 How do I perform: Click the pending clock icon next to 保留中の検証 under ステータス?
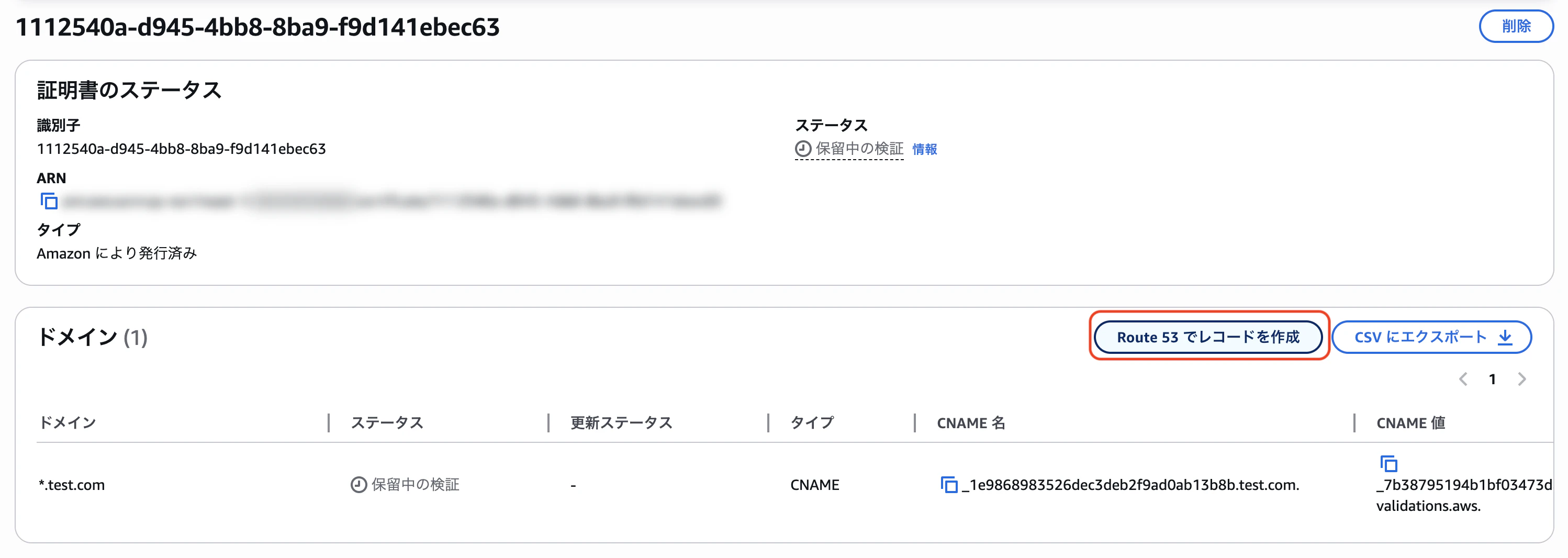point(803,149)
